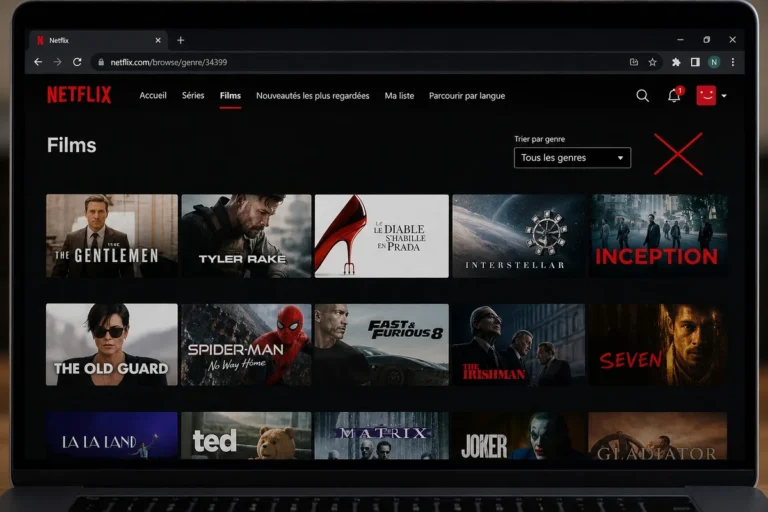Select the Films nav item
Viewport: 768px width, 512px height.
tap(230, 96)
